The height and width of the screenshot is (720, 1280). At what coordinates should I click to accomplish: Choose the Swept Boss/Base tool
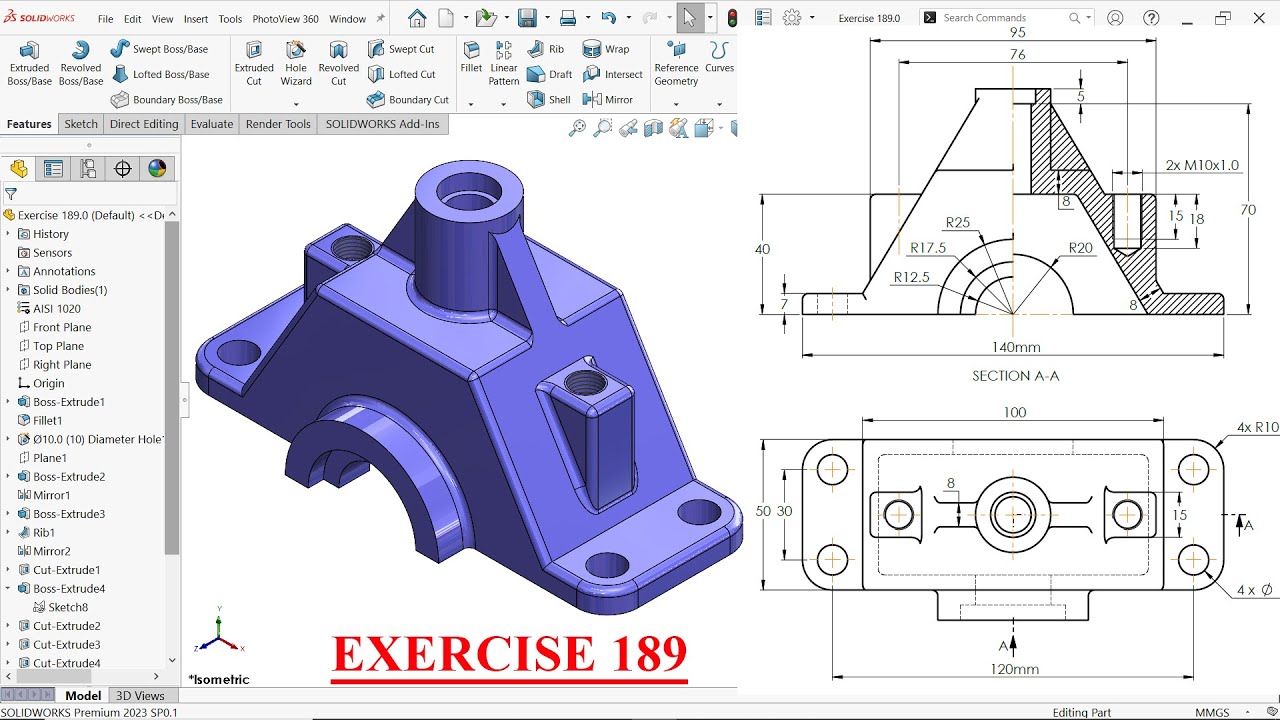pyautogui.click(x=160, y=49)
